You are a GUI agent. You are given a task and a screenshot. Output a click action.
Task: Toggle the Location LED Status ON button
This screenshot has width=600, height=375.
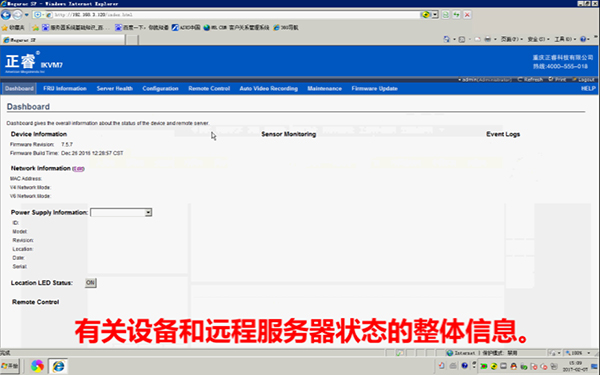90,283
